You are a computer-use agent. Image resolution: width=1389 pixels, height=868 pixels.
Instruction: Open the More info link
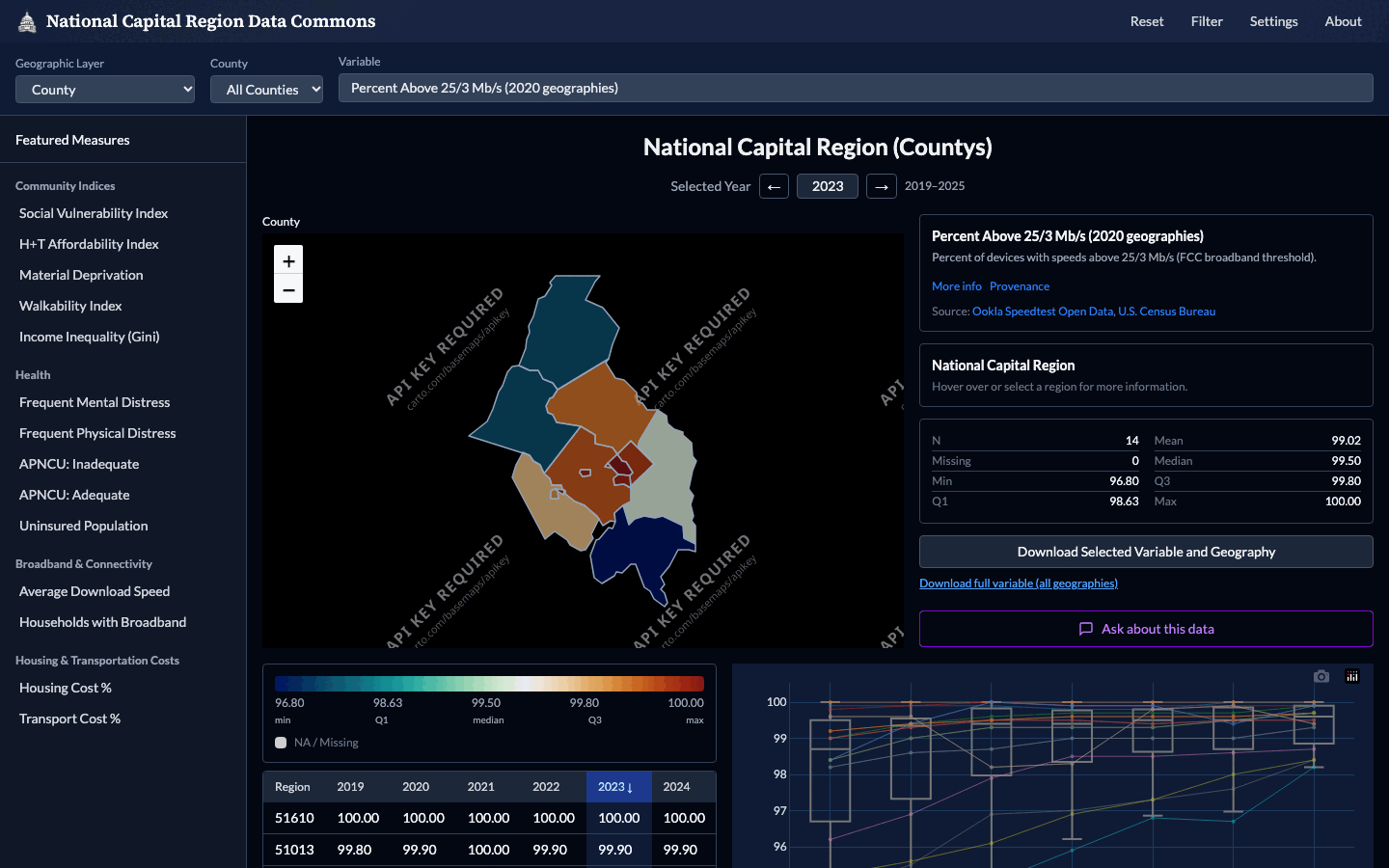tap(957, 286)
